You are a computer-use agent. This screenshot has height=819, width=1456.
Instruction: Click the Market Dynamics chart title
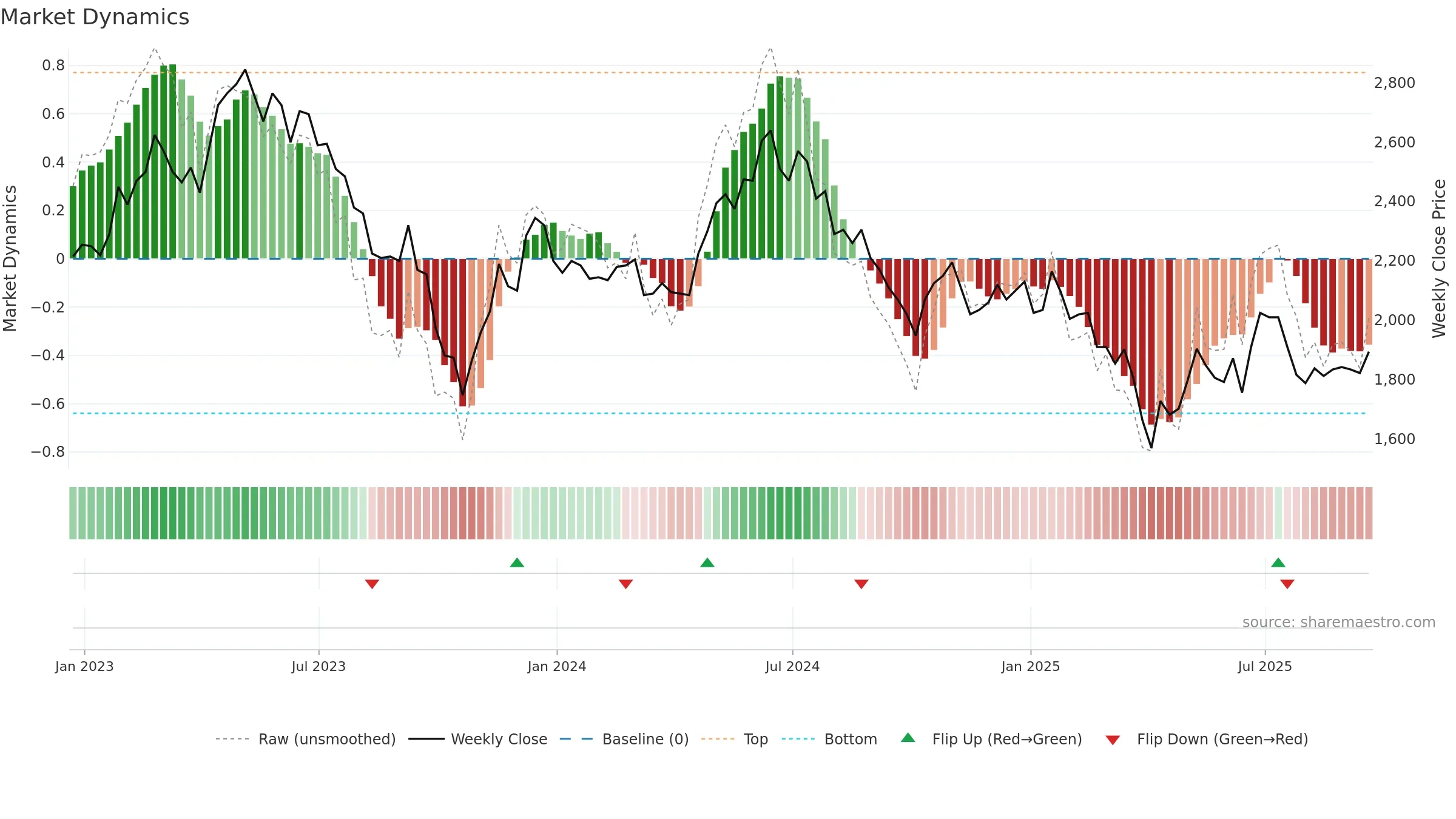point(95,17)
